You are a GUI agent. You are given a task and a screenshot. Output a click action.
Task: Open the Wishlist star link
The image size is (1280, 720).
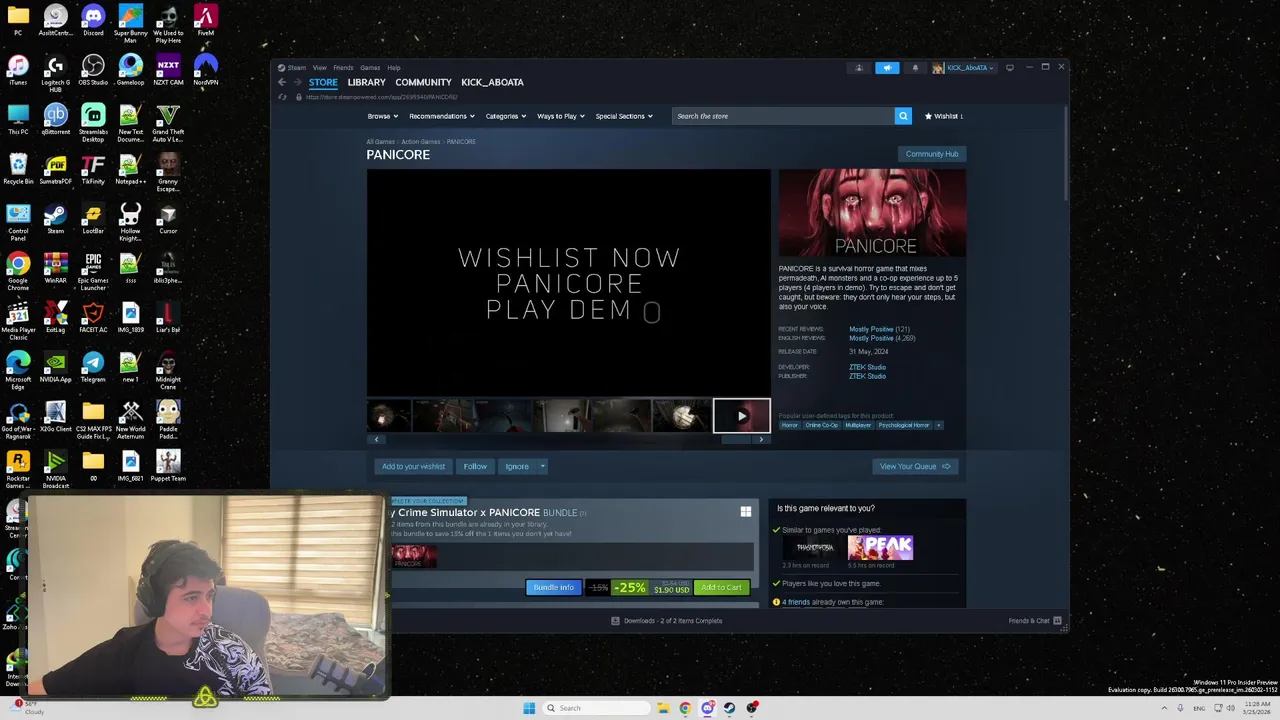coord(944,116)
